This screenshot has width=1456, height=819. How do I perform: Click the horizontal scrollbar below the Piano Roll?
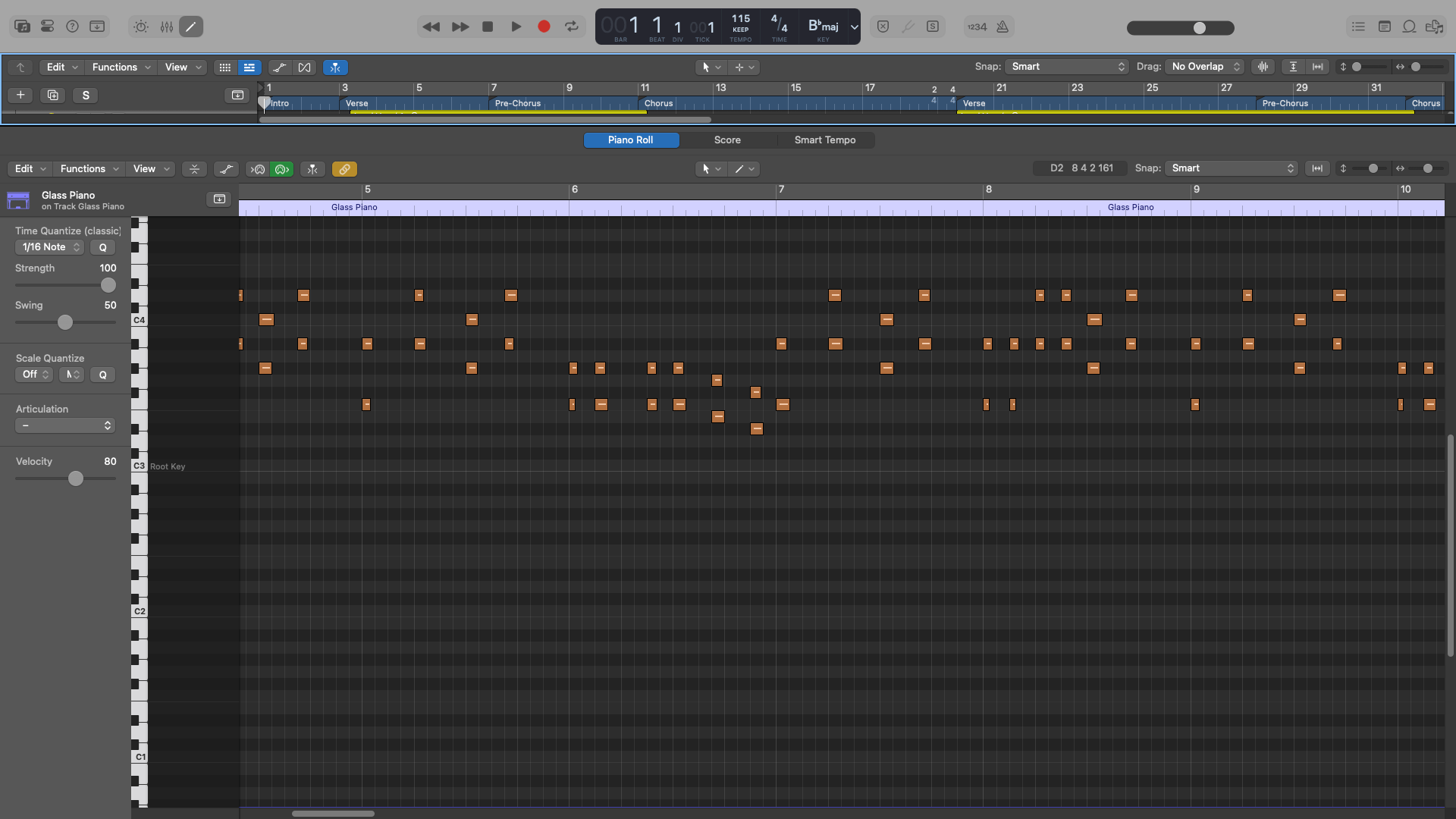click(334, 813)
